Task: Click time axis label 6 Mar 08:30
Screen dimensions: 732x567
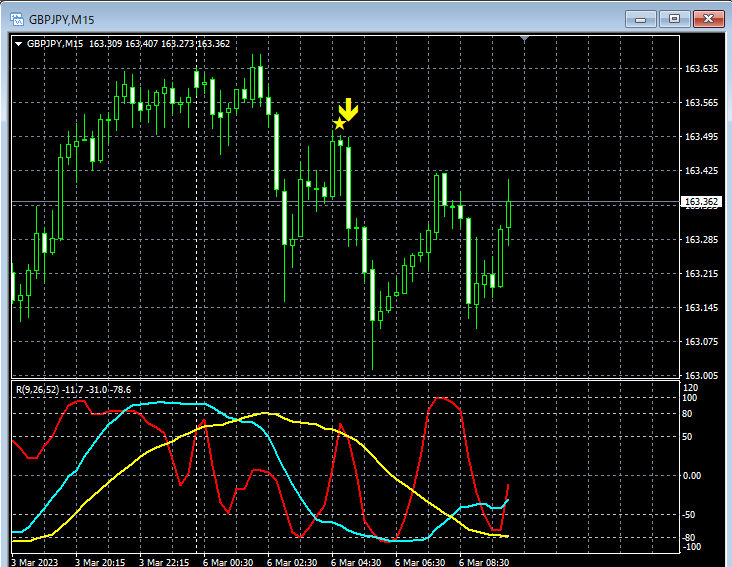Action: coord(484,562)
